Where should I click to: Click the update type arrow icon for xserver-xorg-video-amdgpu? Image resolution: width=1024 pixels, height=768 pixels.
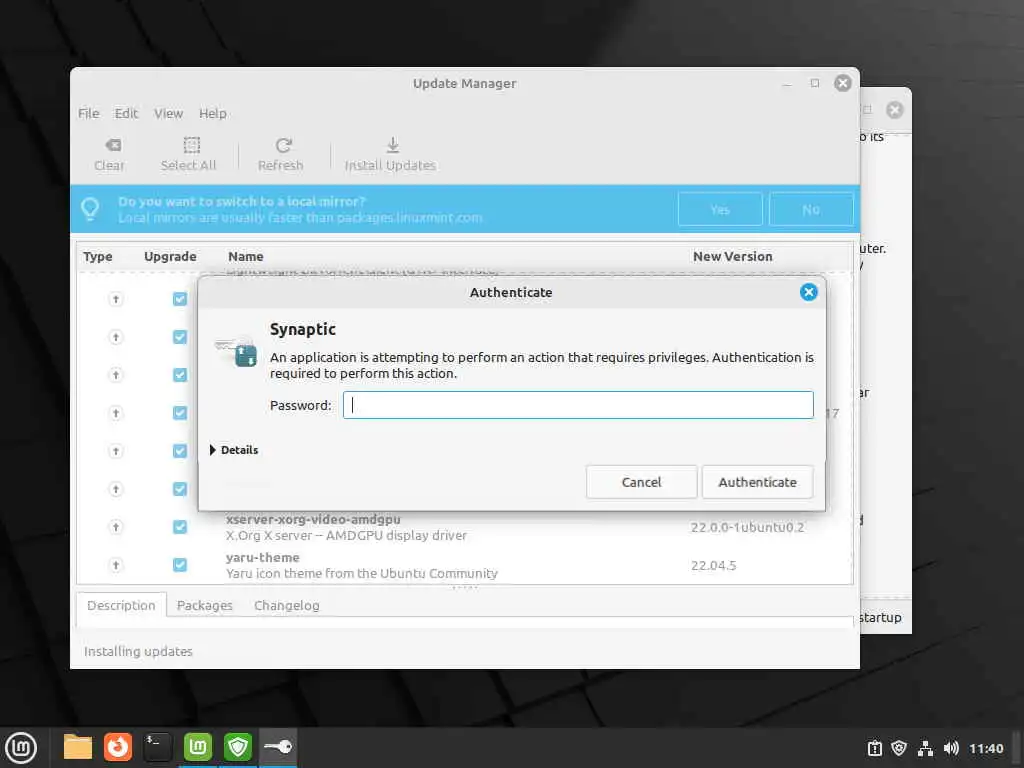[x=116, y=527]
